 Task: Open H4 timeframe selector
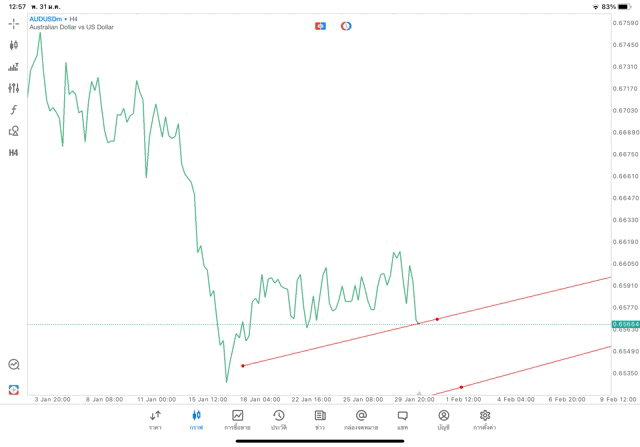tap(13, 153)
